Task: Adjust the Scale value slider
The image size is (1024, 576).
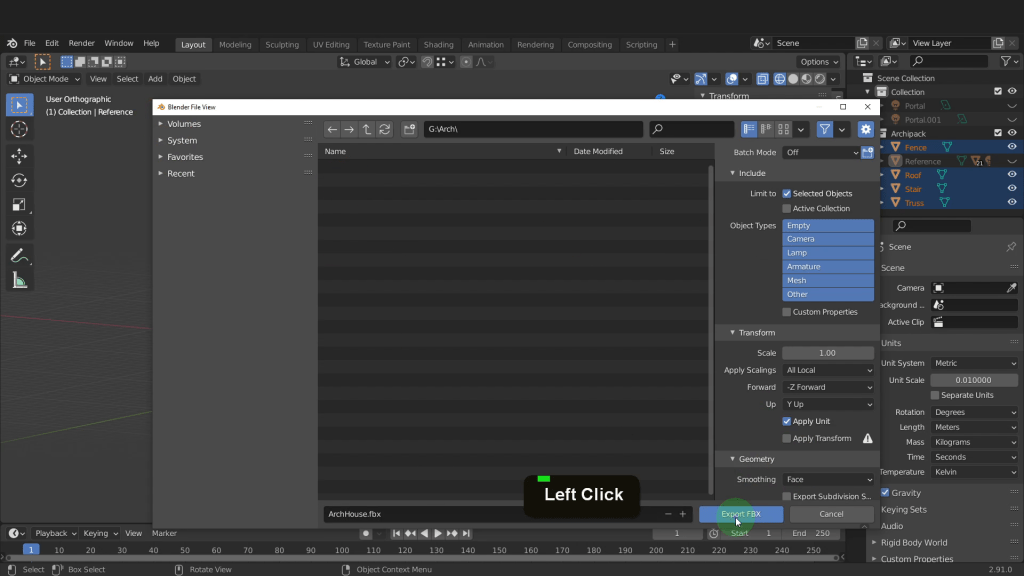Action: pyautogui.click(x=828, y=353)
